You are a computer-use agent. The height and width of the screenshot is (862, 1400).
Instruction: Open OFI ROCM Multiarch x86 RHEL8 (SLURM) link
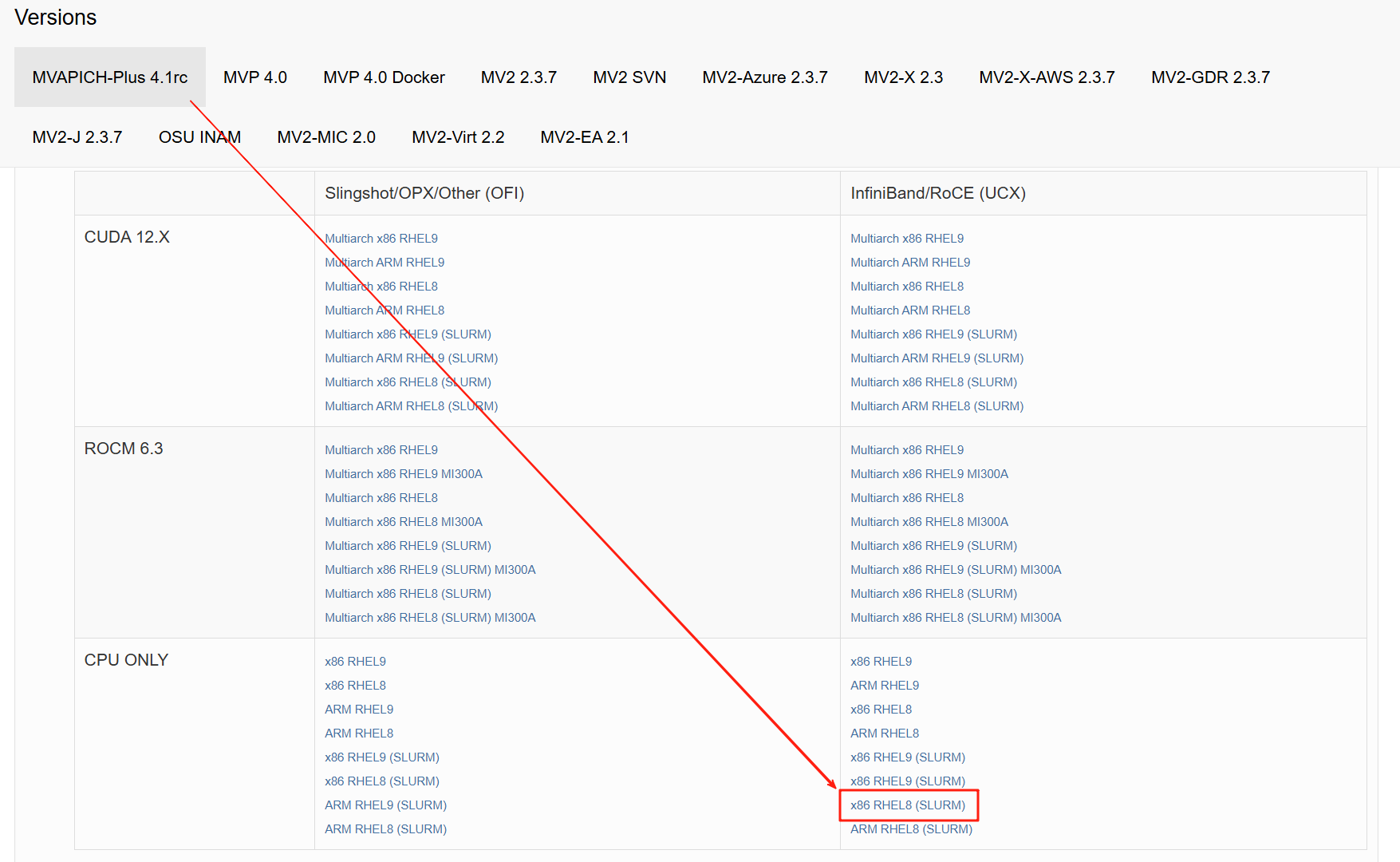tap(408, 594)
